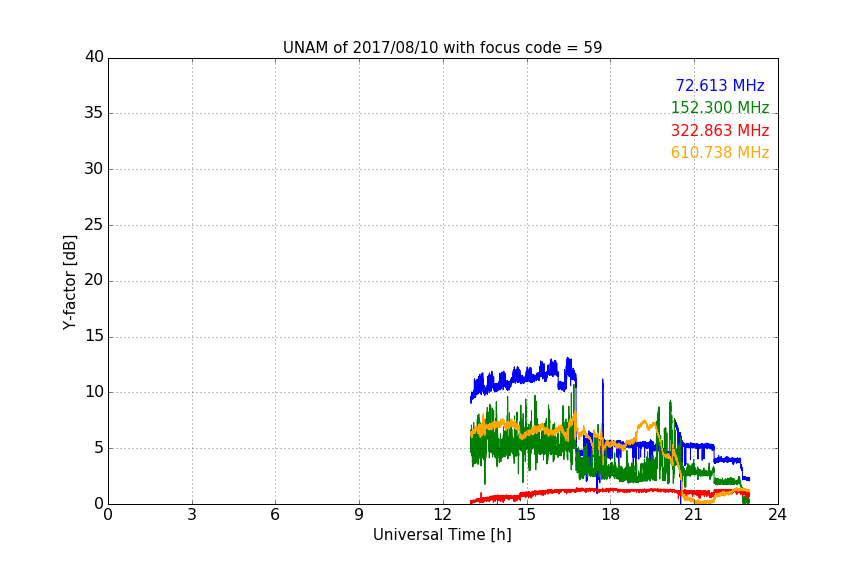This screenshot has width=864, height=576.
Task: Click the y-axis tick label '30'
Action: coord(94,169)
